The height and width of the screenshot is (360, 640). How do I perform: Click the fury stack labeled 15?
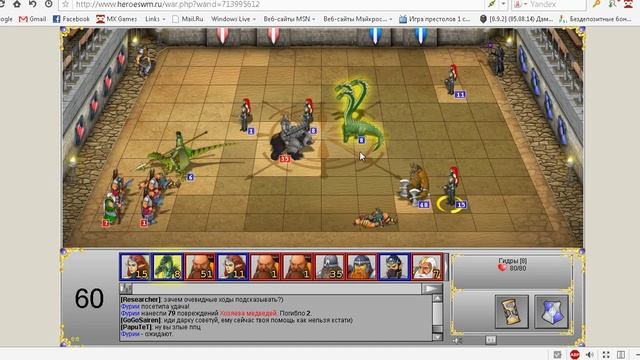click(452, 187)
